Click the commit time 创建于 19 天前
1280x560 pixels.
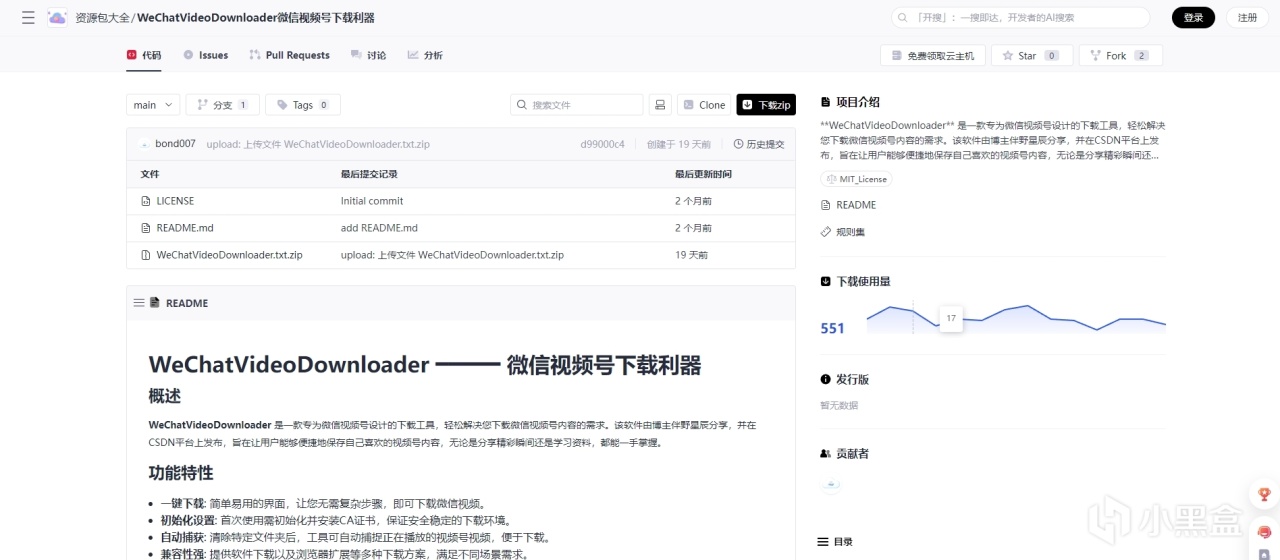(x=679, y=144)
